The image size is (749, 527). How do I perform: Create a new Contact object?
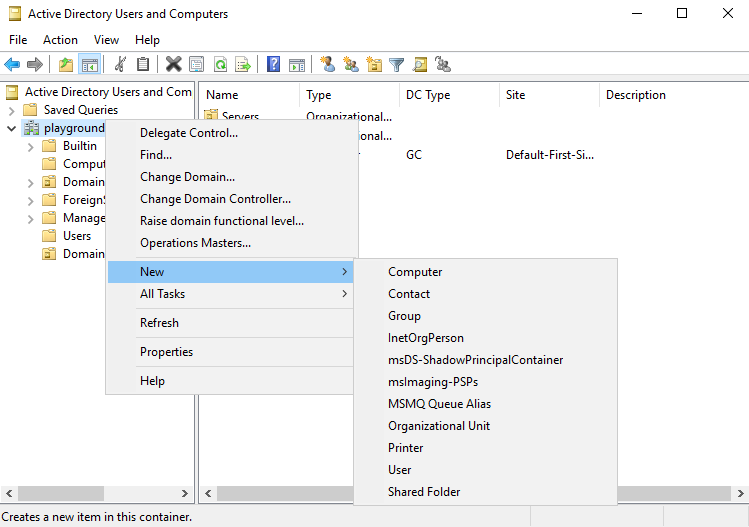(486, 294)
